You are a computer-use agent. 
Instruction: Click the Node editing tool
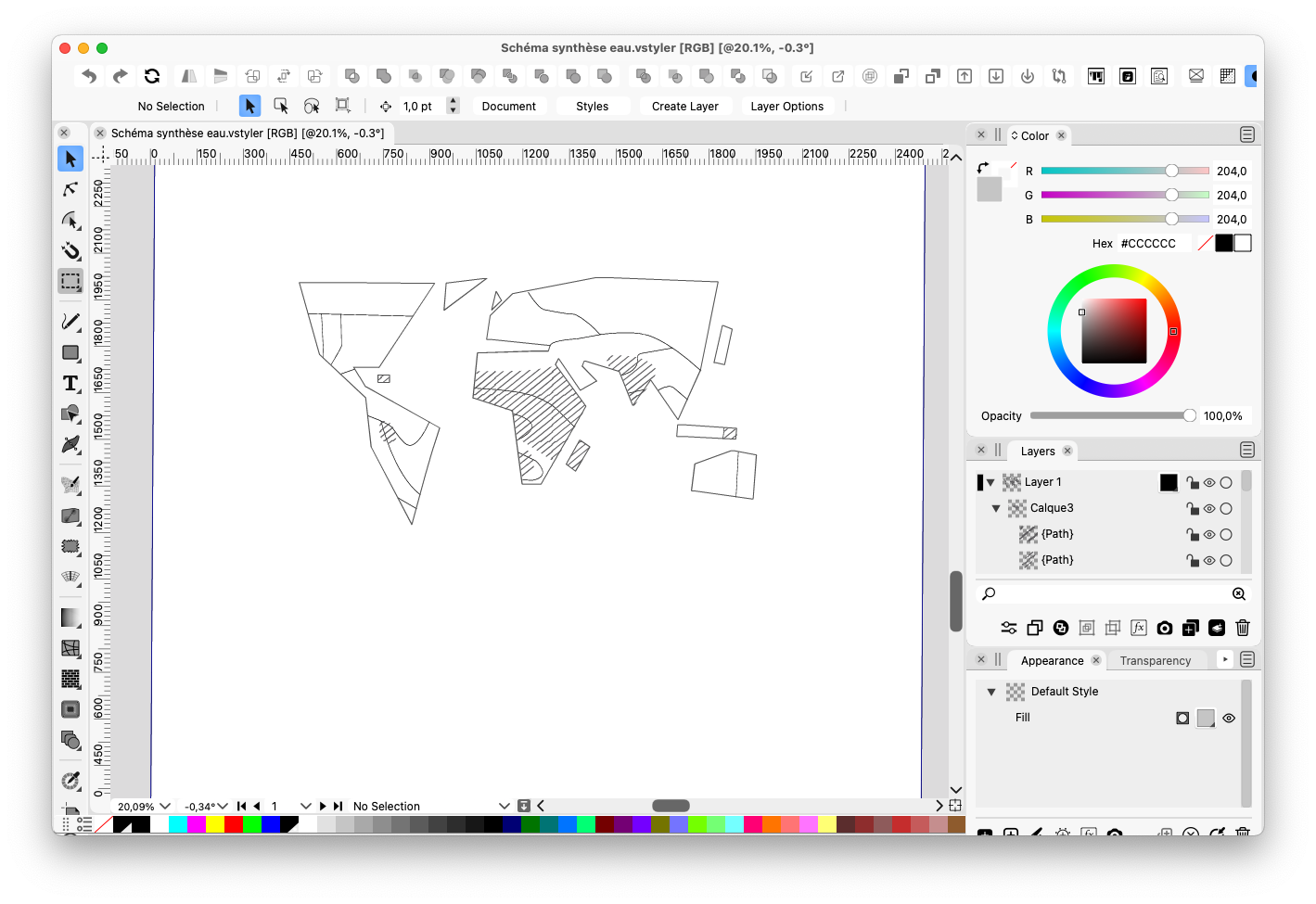(x=70, y=189)
